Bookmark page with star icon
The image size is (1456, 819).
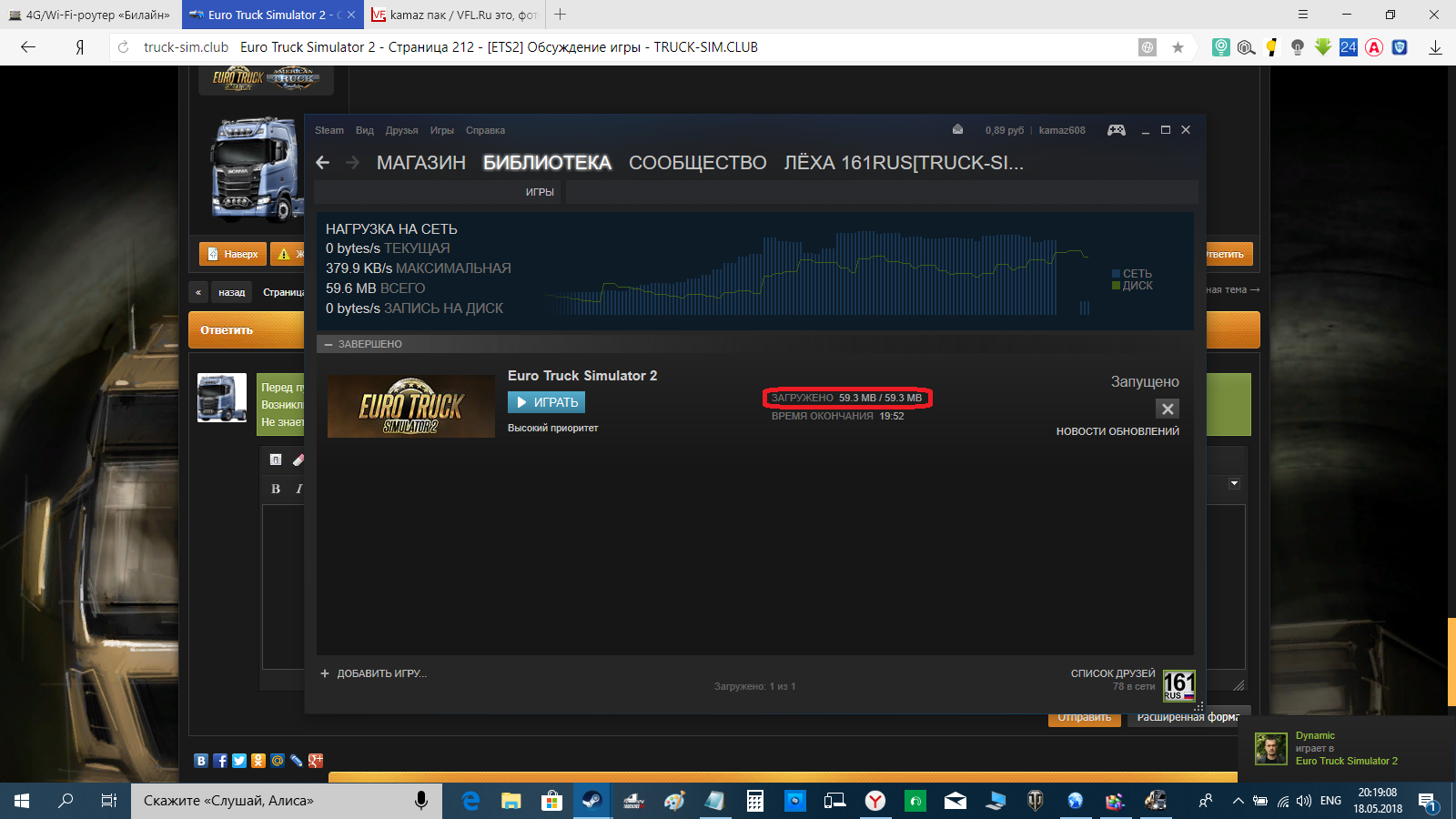click(x=1178, y=47)
